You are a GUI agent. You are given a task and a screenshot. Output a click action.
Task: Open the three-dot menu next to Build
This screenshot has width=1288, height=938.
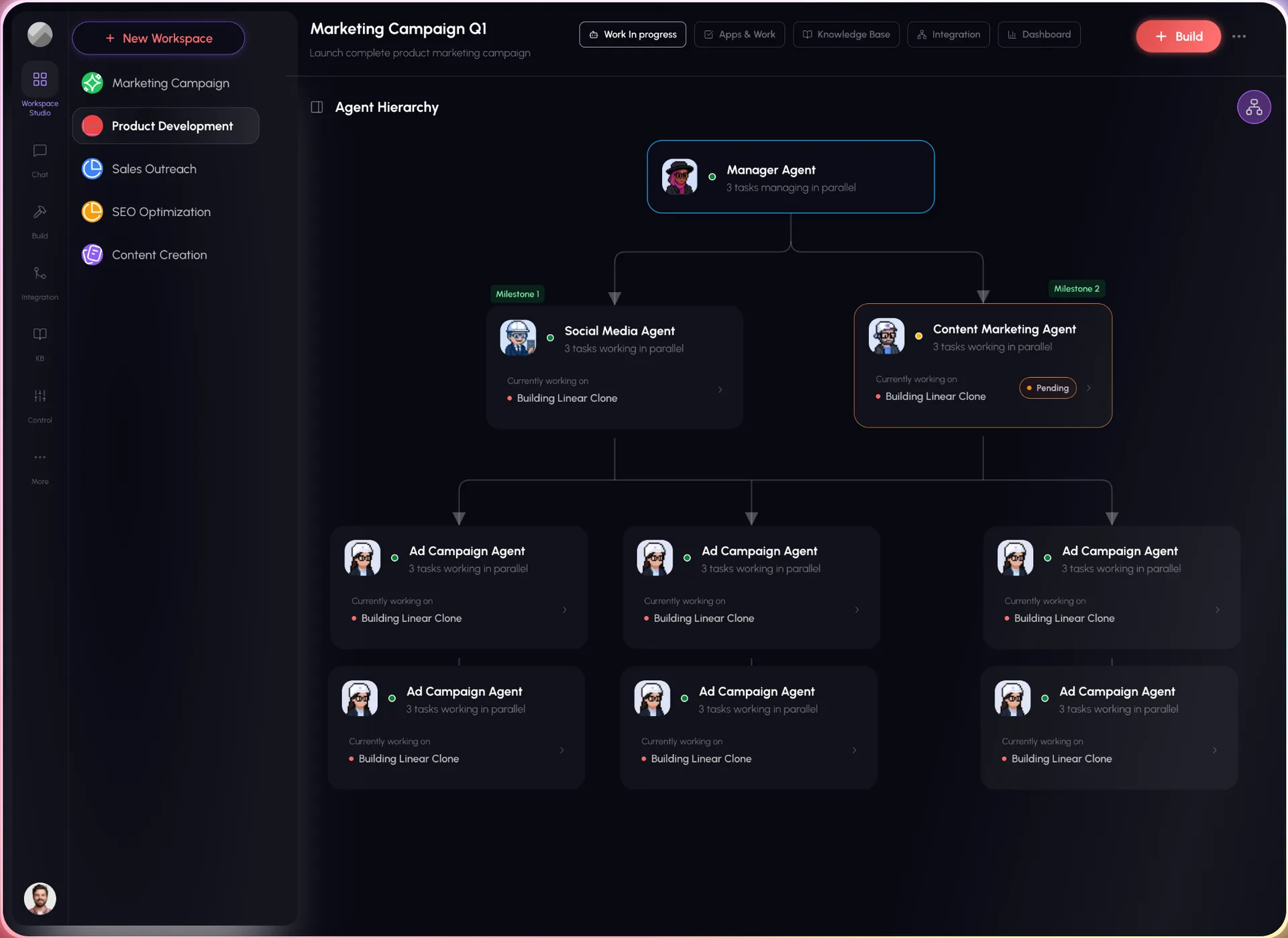pyautogui.click(x=1238, y=36)
